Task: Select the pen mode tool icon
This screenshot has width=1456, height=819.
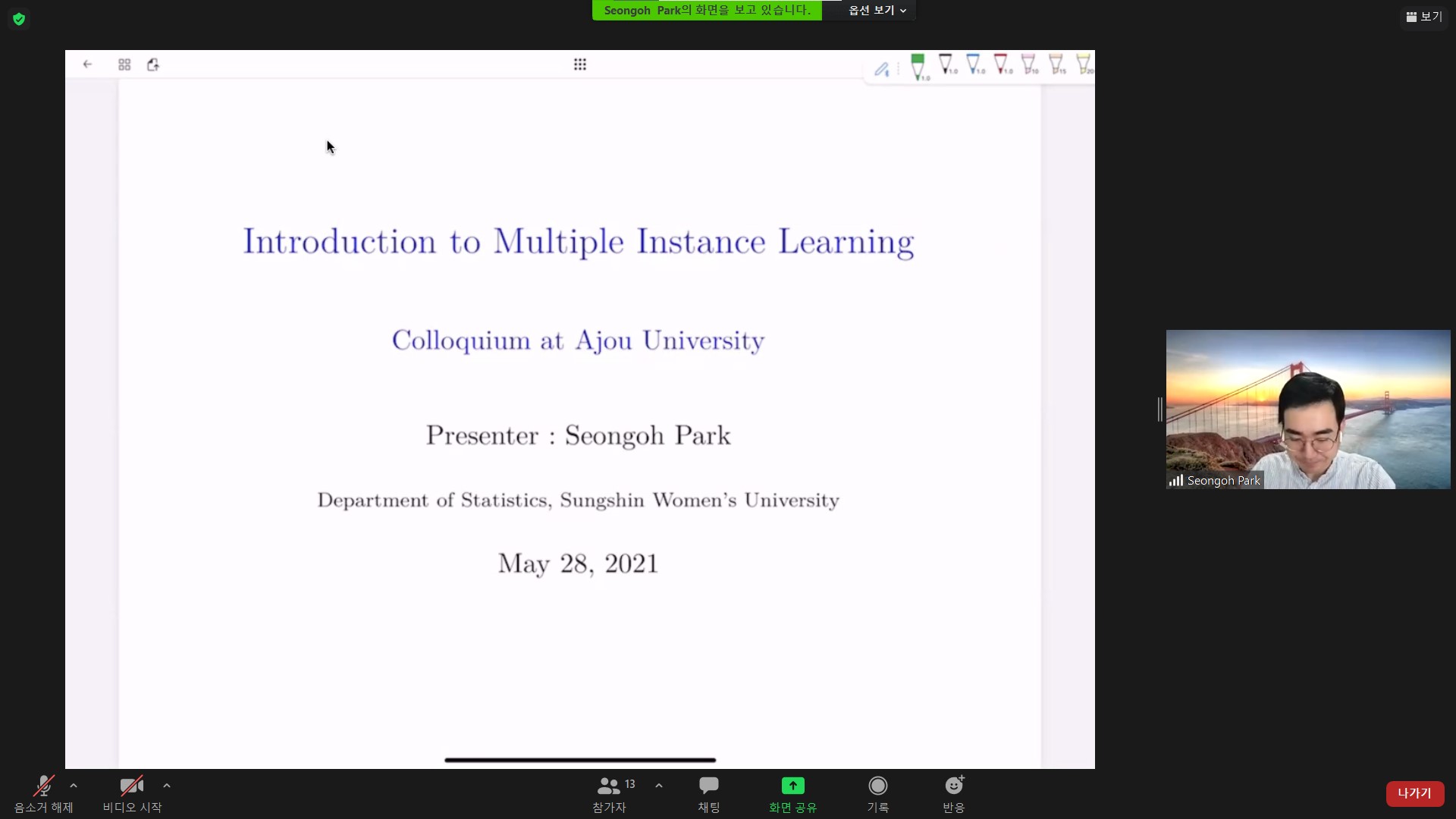Action: coord(881,69)
